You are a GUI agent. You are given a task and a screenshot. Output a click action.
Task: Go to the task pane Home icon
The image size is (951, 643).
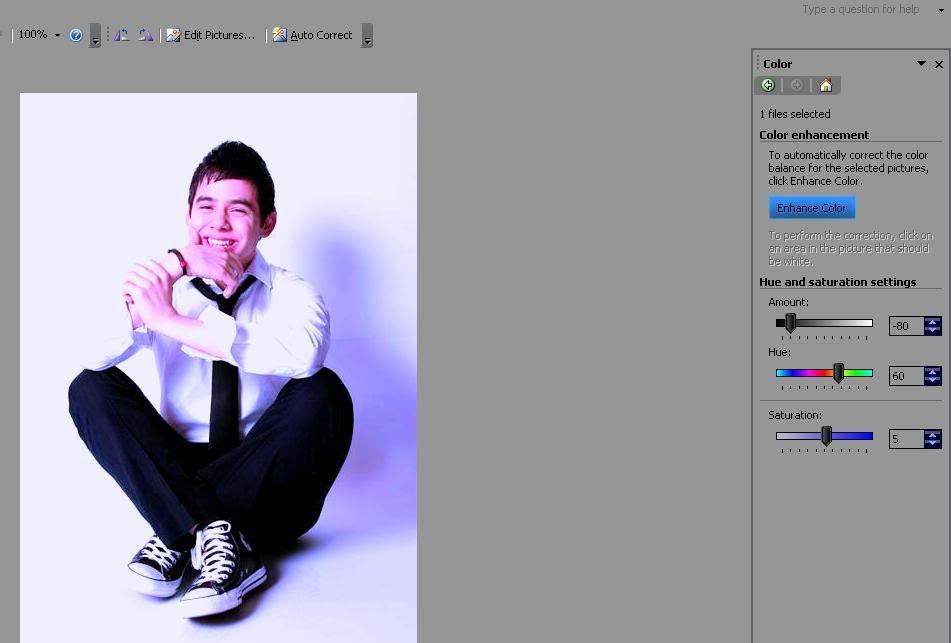[825, 86]
